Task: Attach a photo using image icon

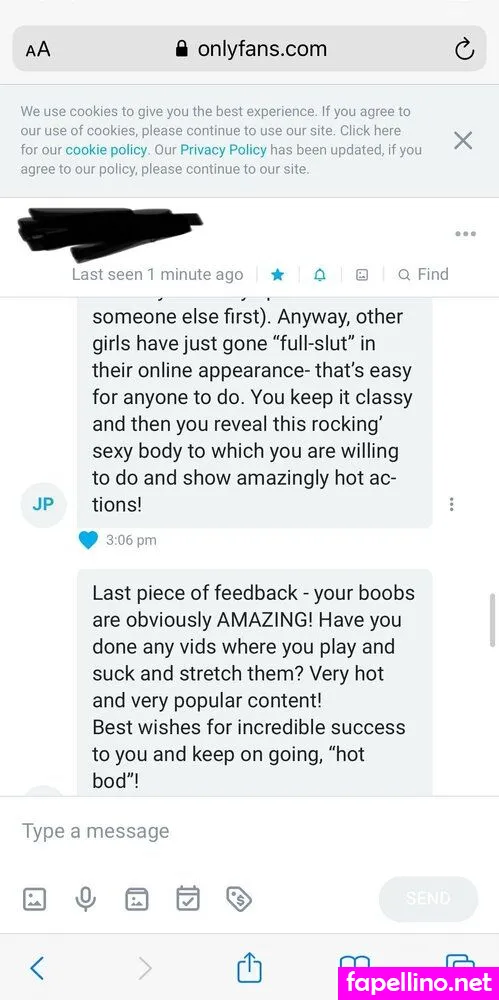Action: click(34, 899)
